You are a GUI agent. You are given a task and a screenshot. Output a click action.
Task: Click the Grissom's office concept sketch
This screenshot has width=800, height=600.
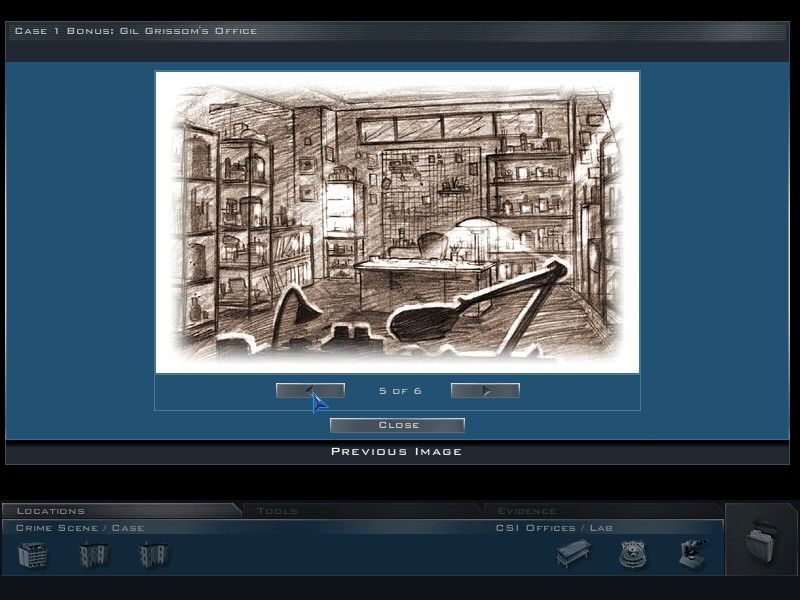tap(397, 221)
